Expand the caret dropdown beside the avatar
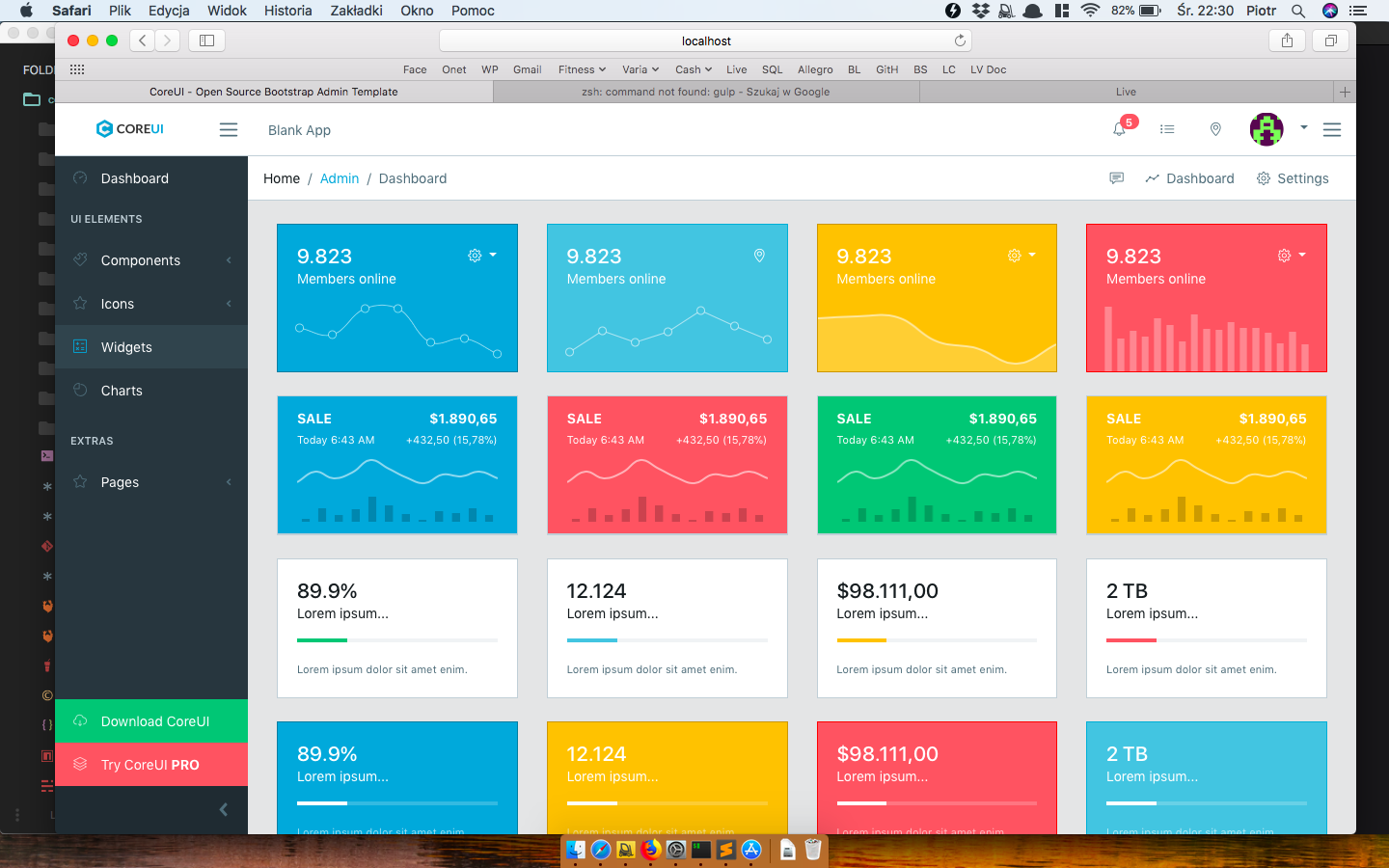Image resolution: width=1389 pixels, height=868 pixels. coord(1303,127)
